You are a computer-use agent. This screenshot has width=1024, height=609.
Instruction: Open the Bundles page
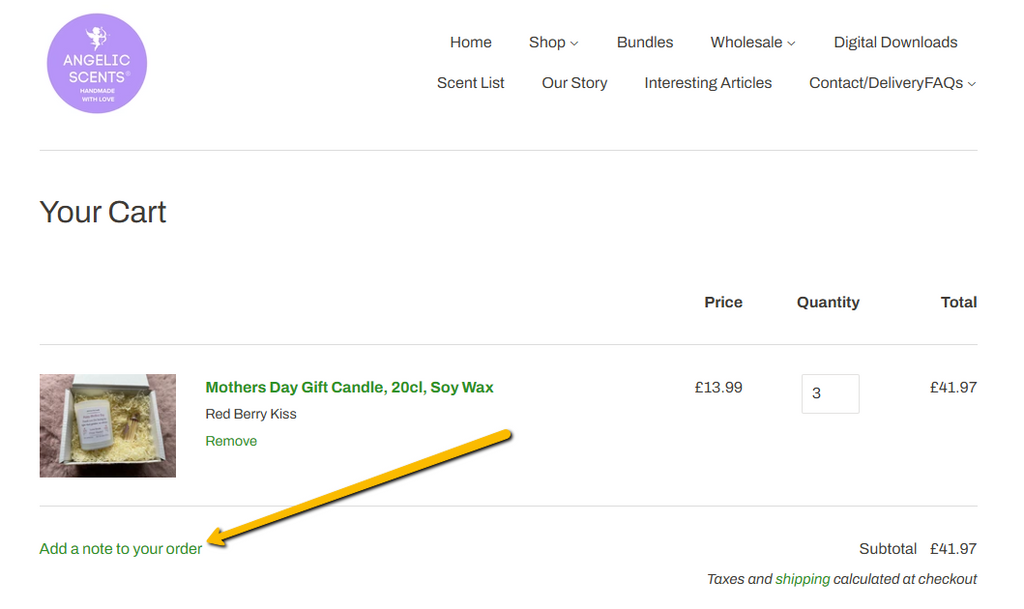645,42
